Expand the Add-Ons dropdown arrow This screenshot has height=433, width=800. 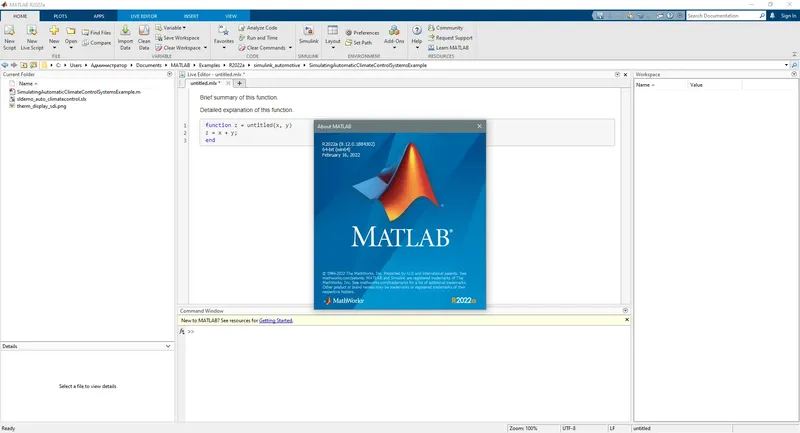point(394,48)
